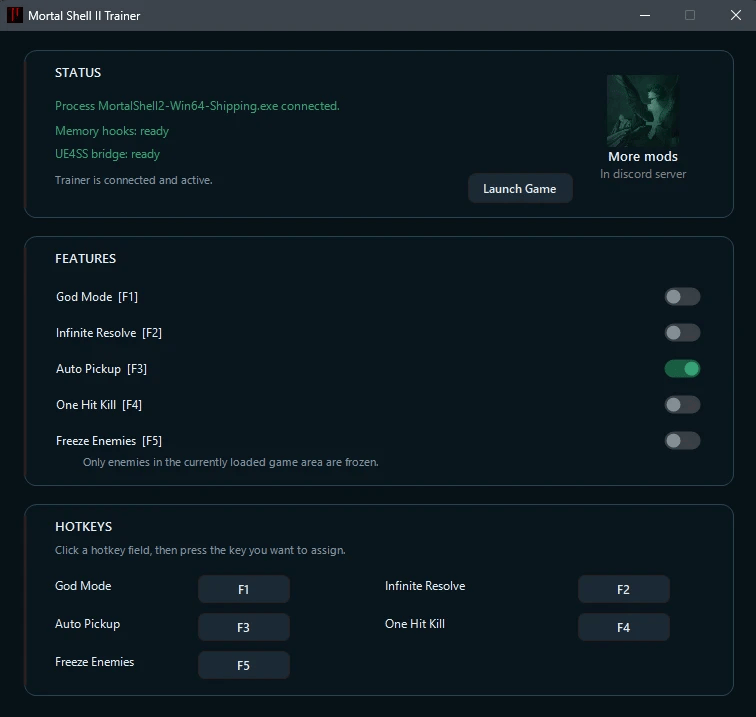
Task: Open the More mods discord thumbnail
Action: pyautogui.click(x=643, y=111)
